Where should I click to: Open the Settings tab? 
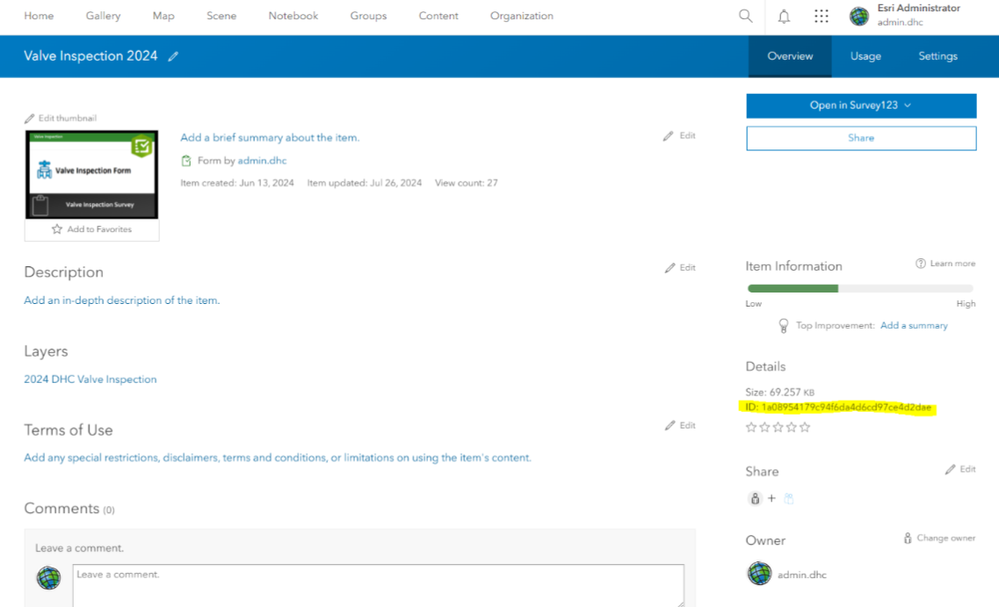point(937,56)
